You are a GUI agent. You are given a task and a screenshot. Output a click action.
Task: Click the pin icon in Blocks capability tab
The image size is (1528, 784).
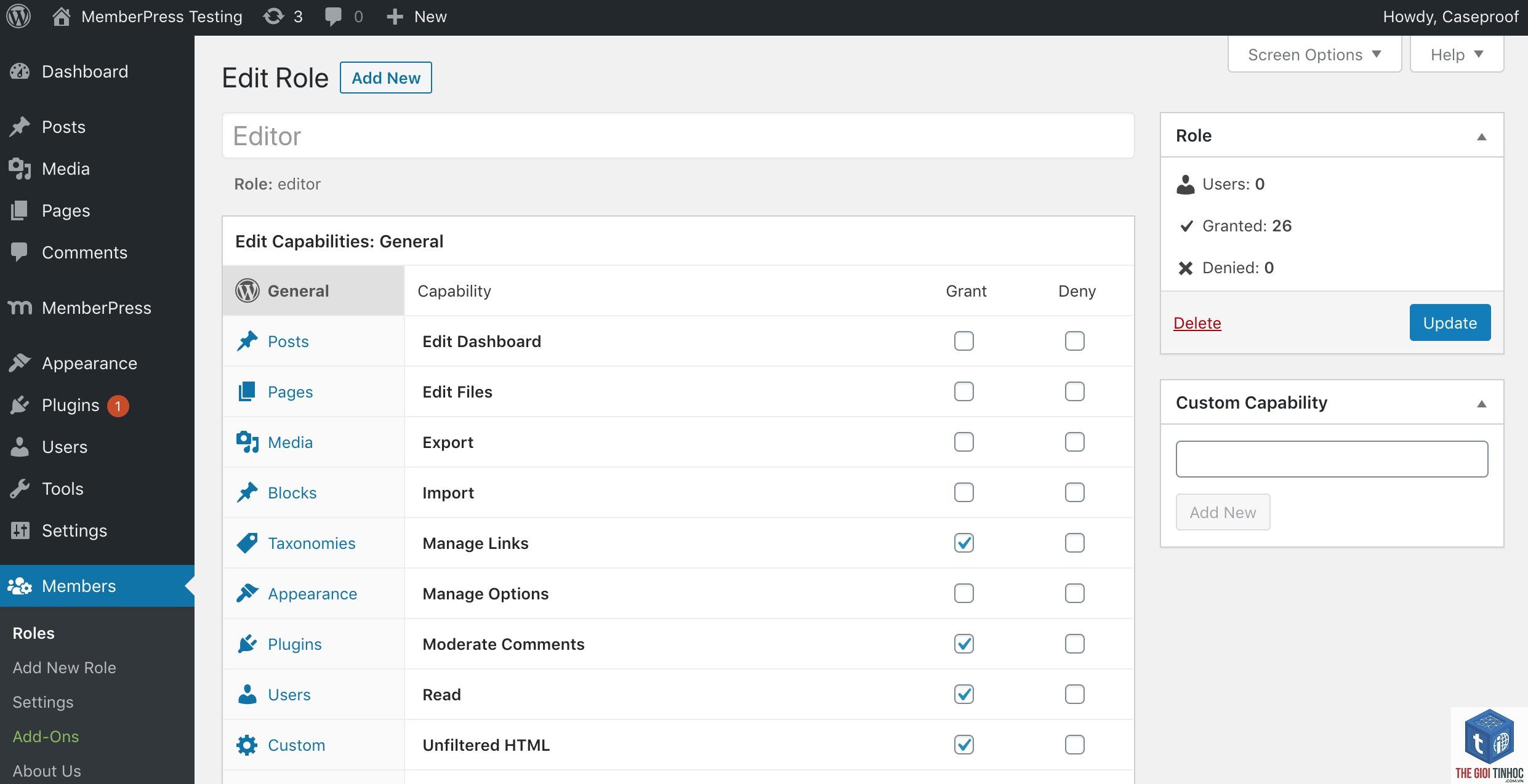tap(247, 492)
